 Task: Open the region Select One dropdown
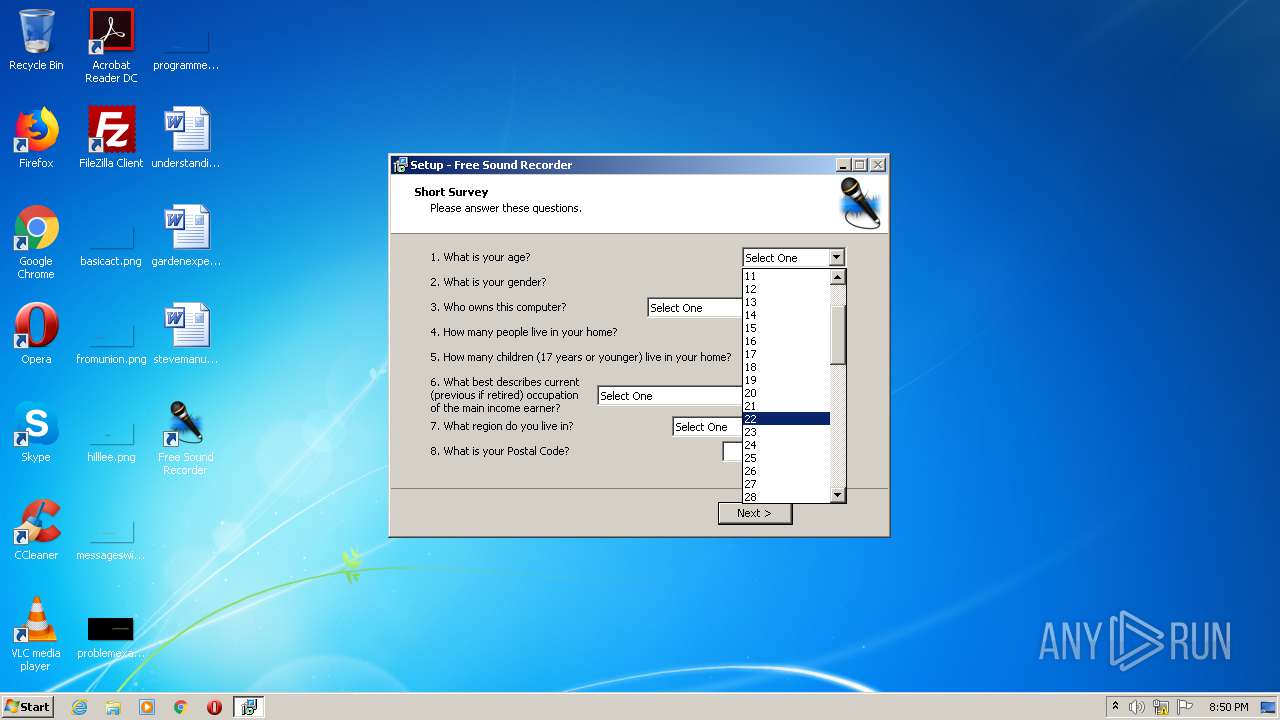click(708, 427)
